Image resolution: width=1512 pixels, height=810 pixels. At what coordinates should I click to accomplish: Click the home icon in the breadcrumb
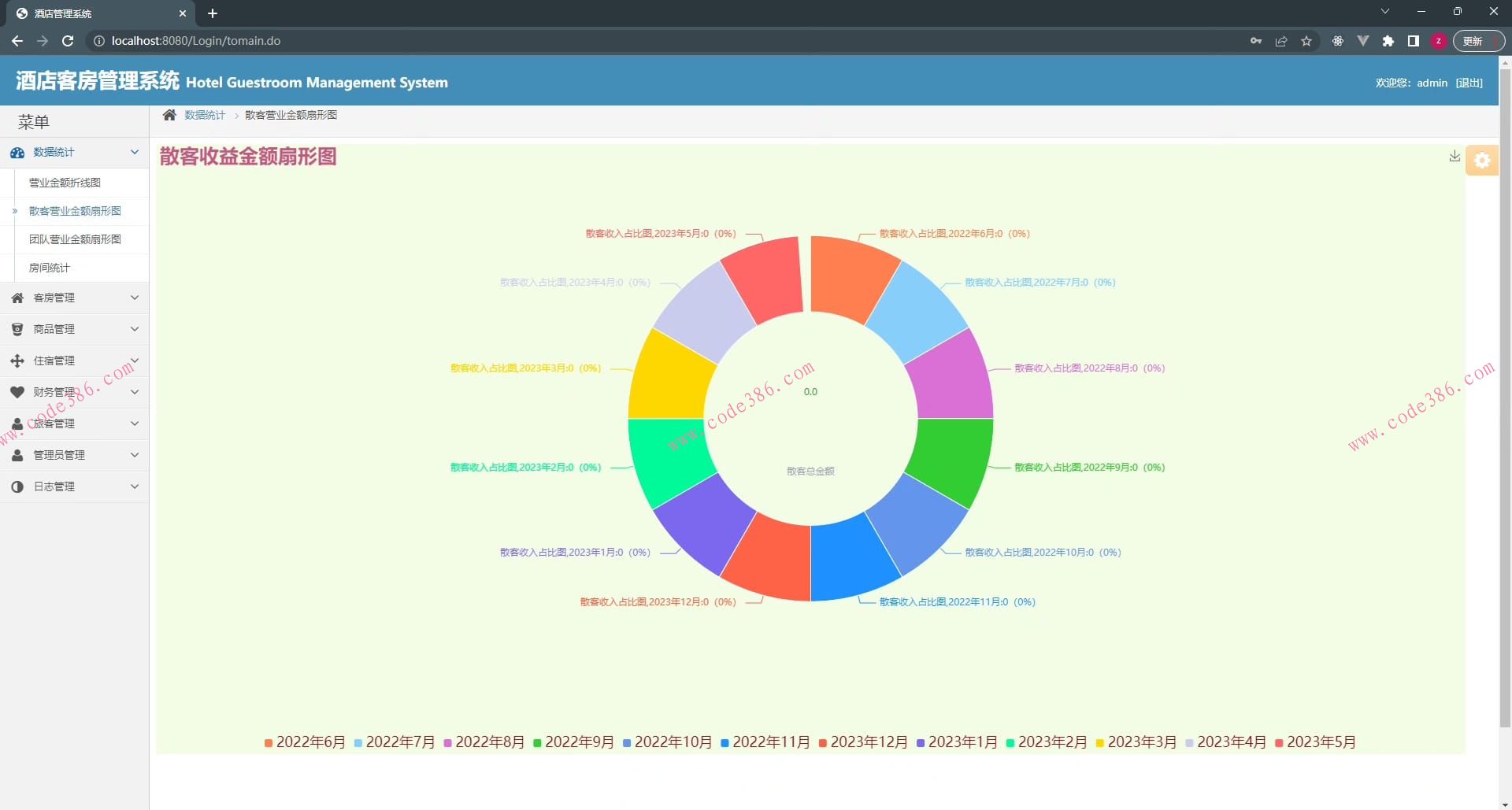click(169, 116)
